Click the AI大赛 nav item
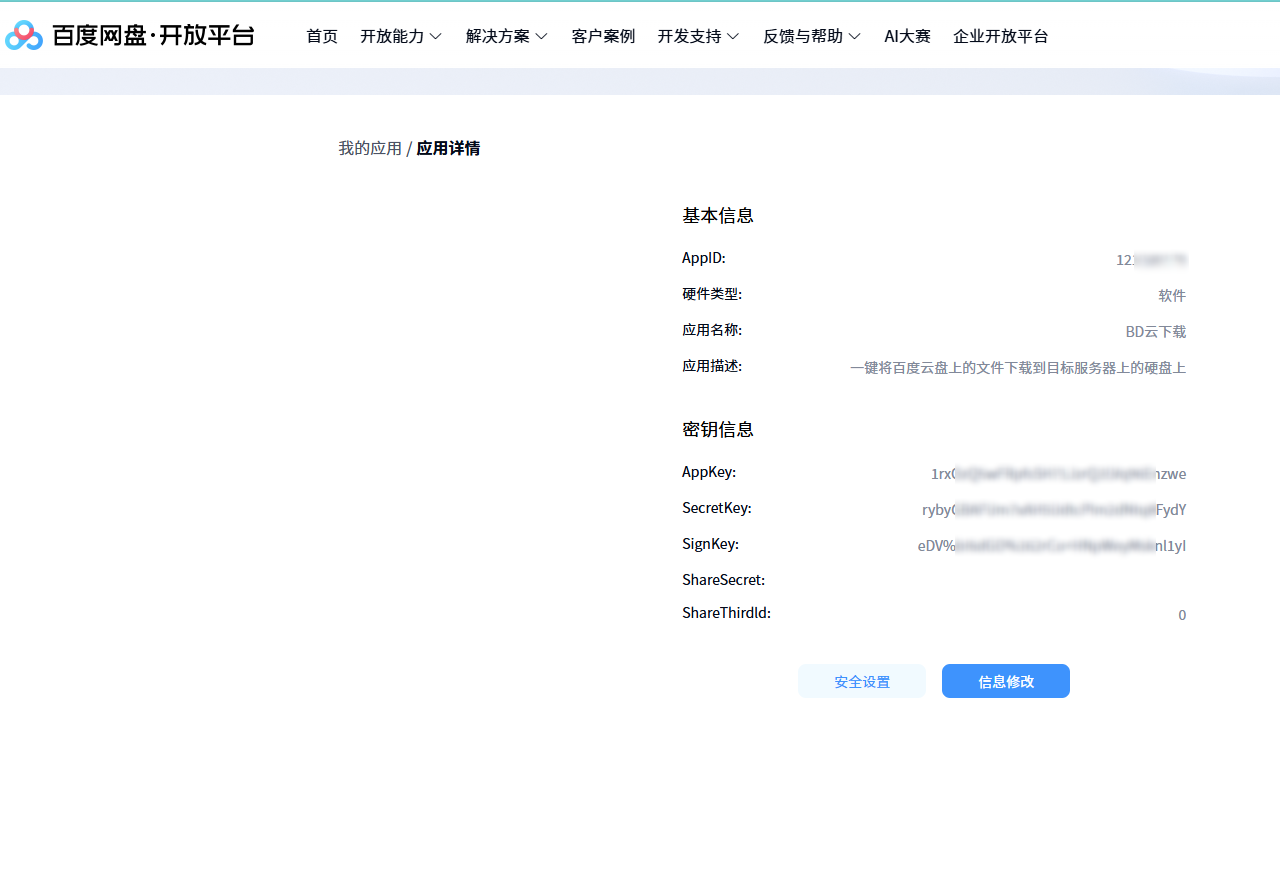The image size is (1280, 879). (x=908, y=36)
